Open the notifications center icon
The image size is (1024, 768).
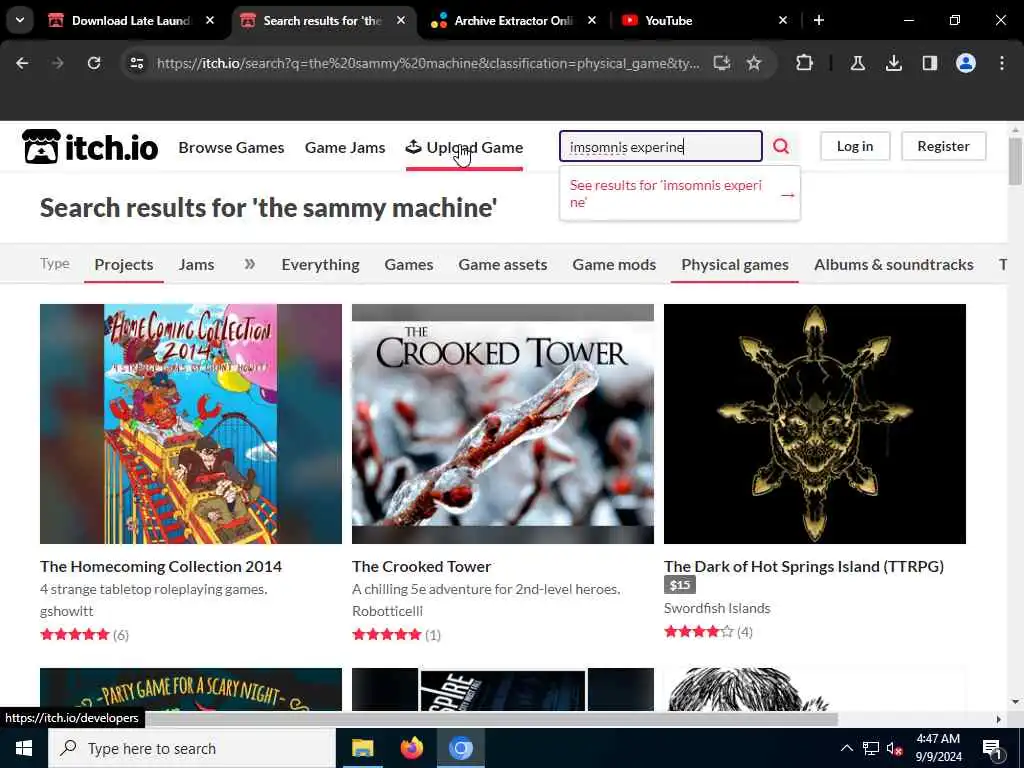click(992, 748)
